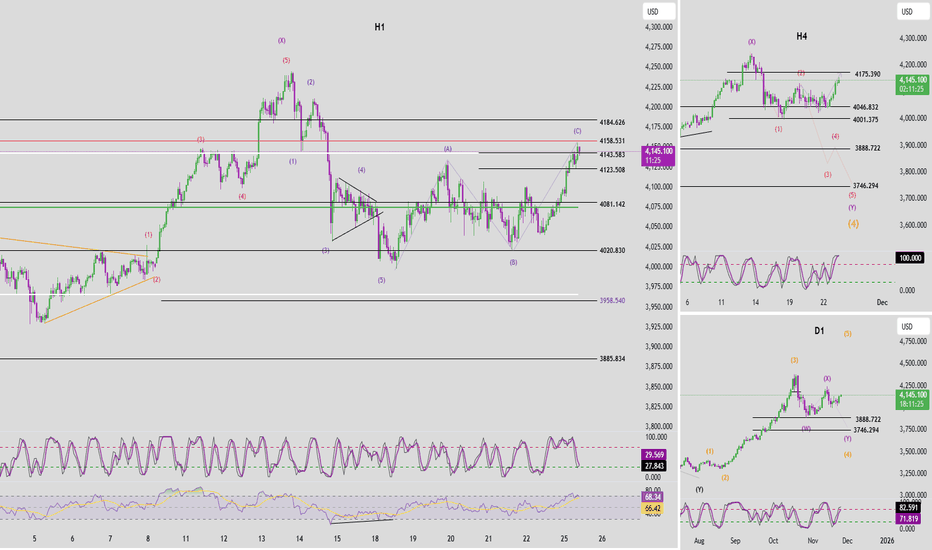932x550 pixels.
Task: Click the purple 4,145.100 price label with 11:25 countdown
Action: pyautogui.click(x=659, y=155)
